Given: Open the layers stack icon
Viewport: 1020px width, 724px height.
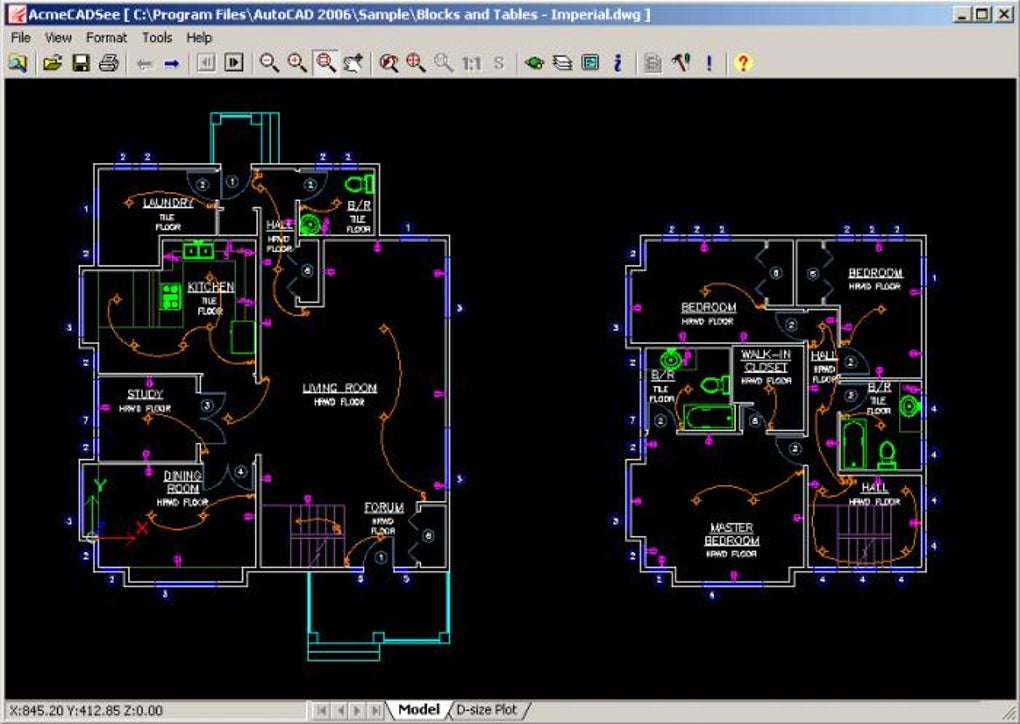Looking at the screenshot, I should [x=562, y=63].
